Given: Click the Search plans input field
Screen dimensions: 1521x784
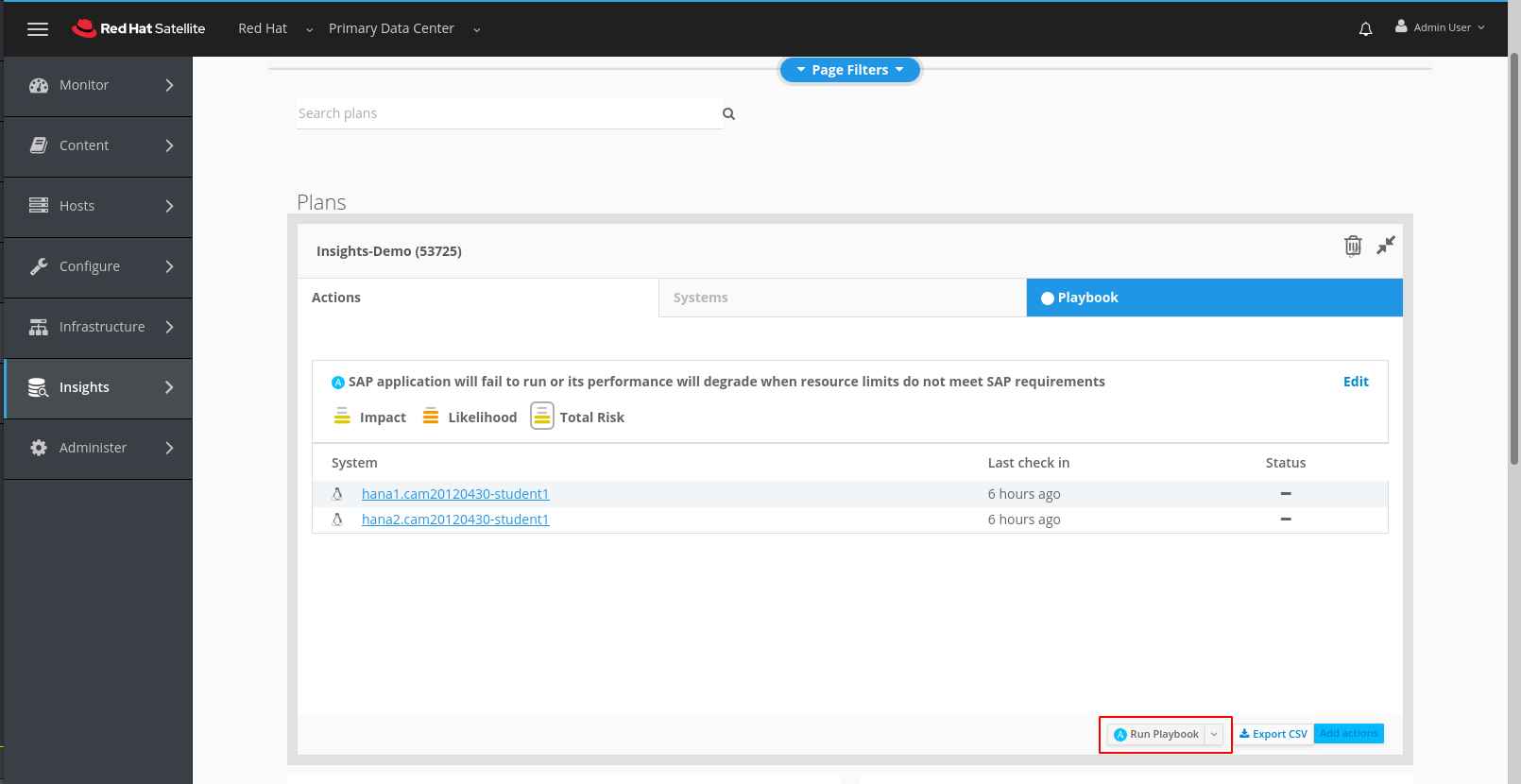Looking at the screenshot, I should [x=509, y=113].
